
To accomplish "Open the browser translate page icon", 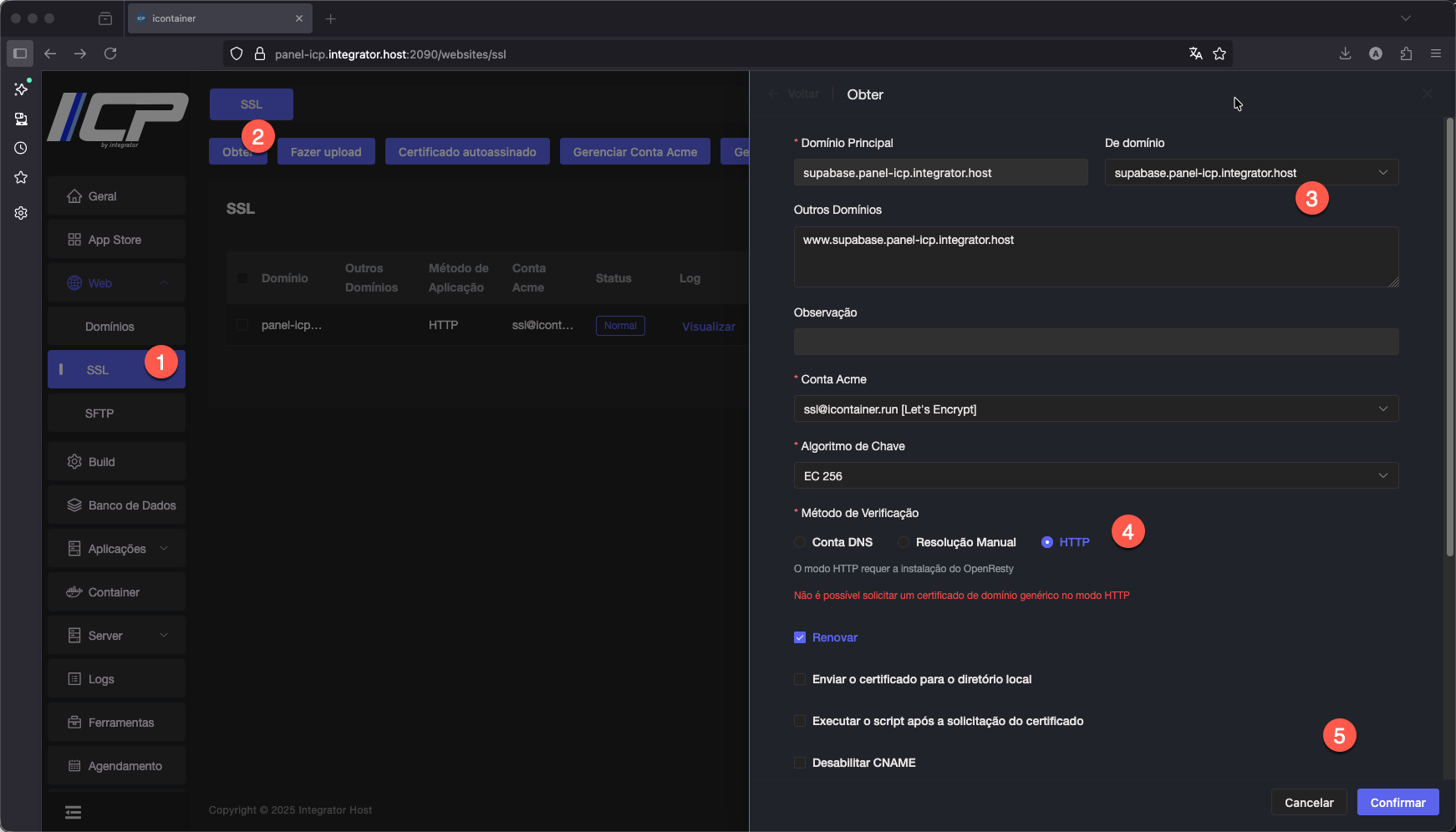I will [1195, 53].
